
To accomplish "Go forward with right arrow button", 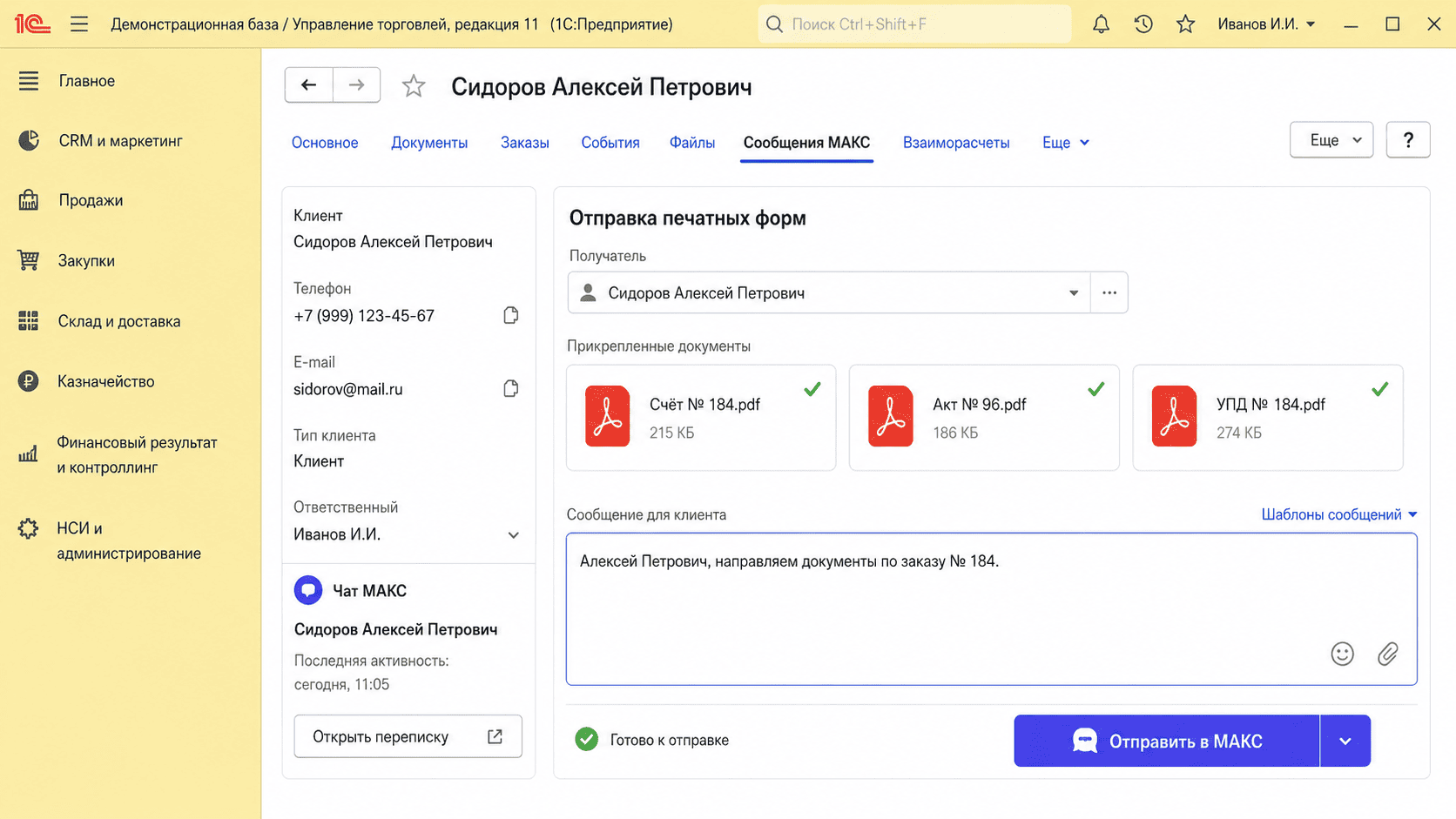I will pyautogui.click(x=356, y=84).
